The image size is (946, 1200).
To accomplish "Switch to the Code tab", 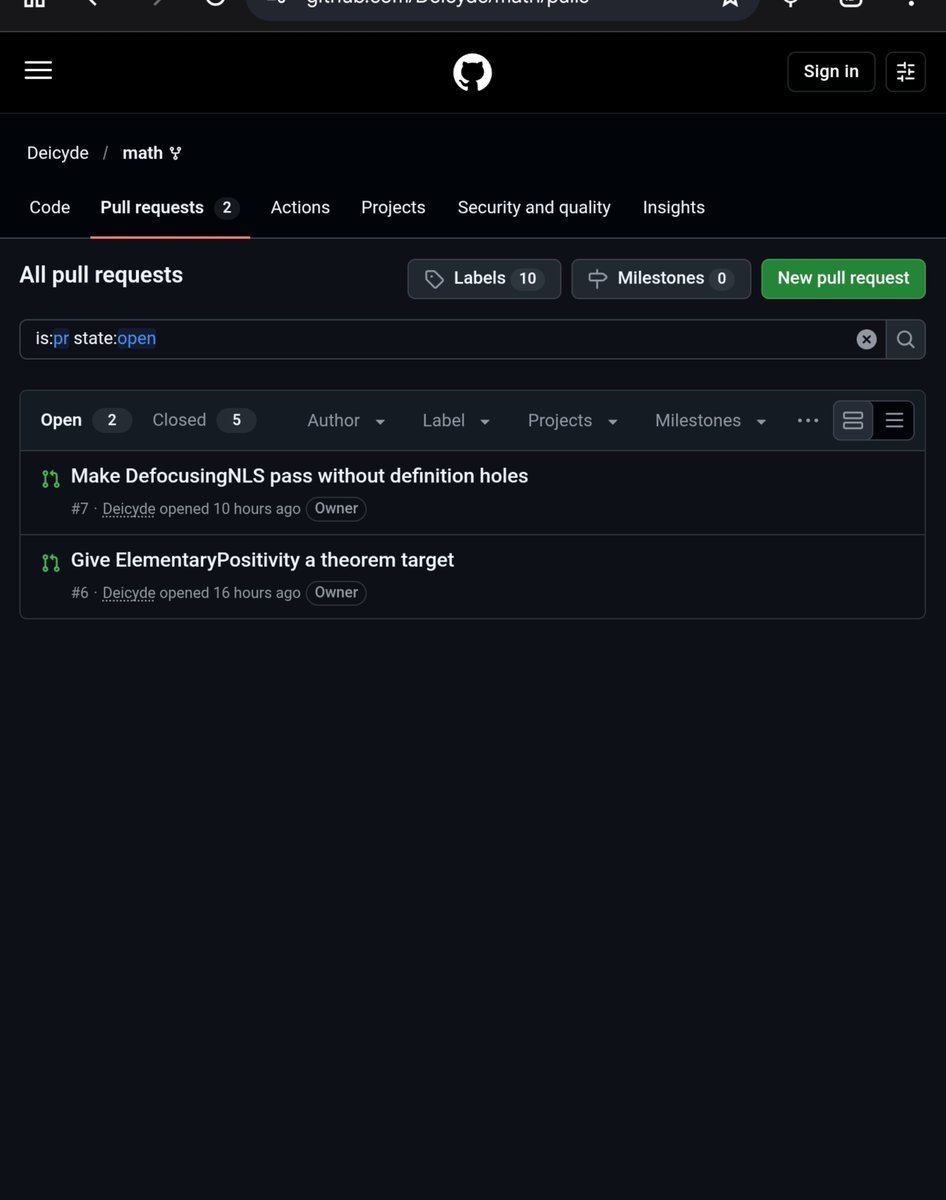I will 50,207.
